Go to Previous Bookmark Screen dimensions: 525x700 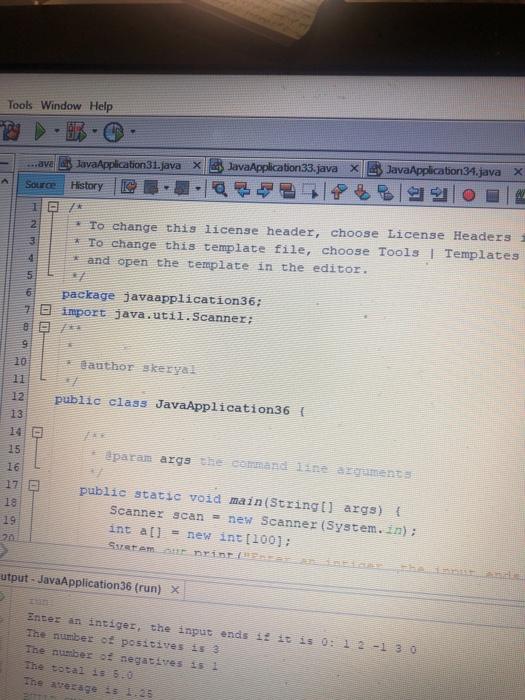(x=339, y=192)
